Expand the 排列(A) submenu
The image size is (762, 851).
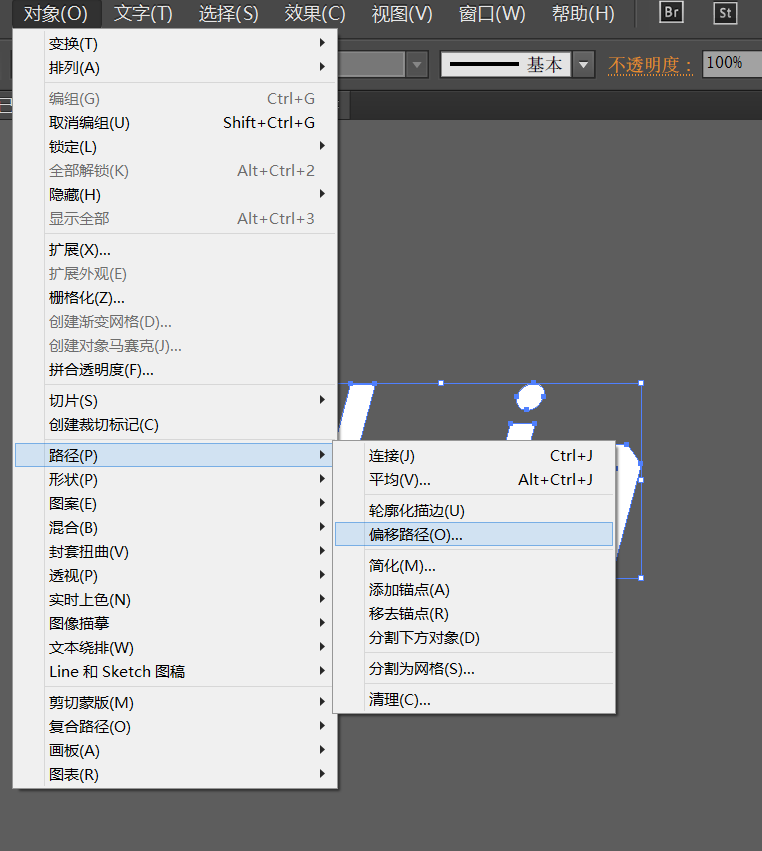176,68
